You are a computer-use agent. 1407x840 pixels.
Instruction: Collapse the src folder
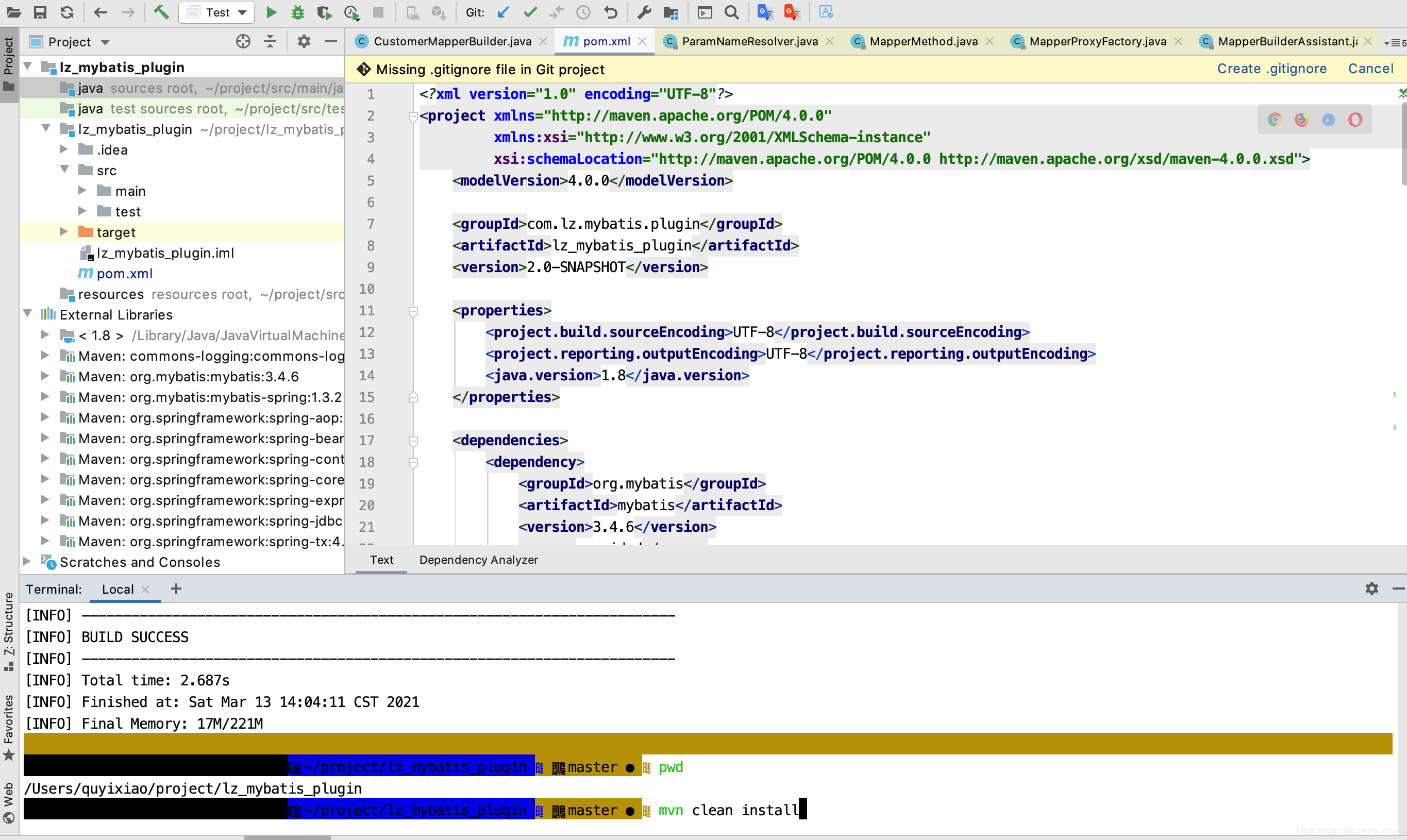point(64,170)
